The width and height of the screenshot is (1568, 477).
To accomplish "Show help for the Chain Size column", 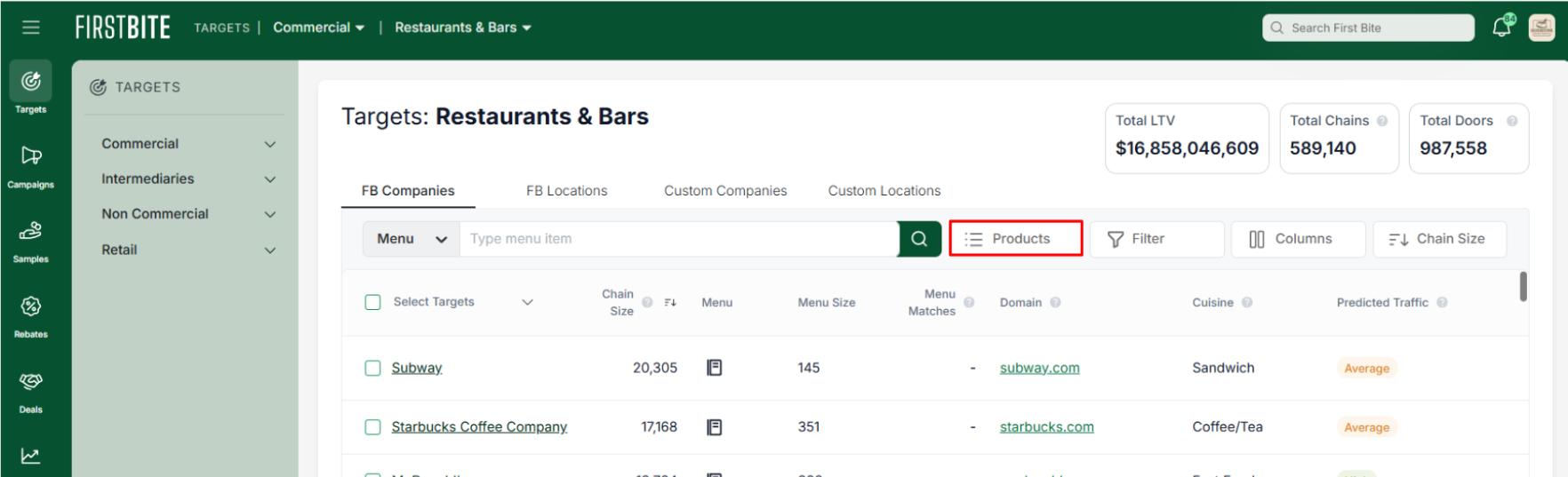I will coord(647,302).
